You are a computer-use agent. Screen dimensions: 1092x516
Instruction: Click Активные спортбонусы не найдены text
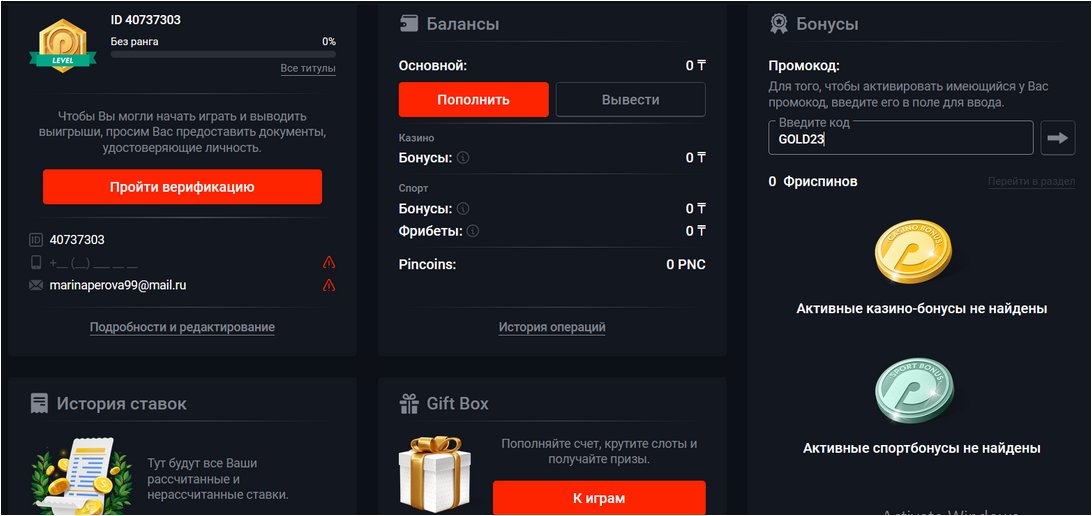coord(921,448)
